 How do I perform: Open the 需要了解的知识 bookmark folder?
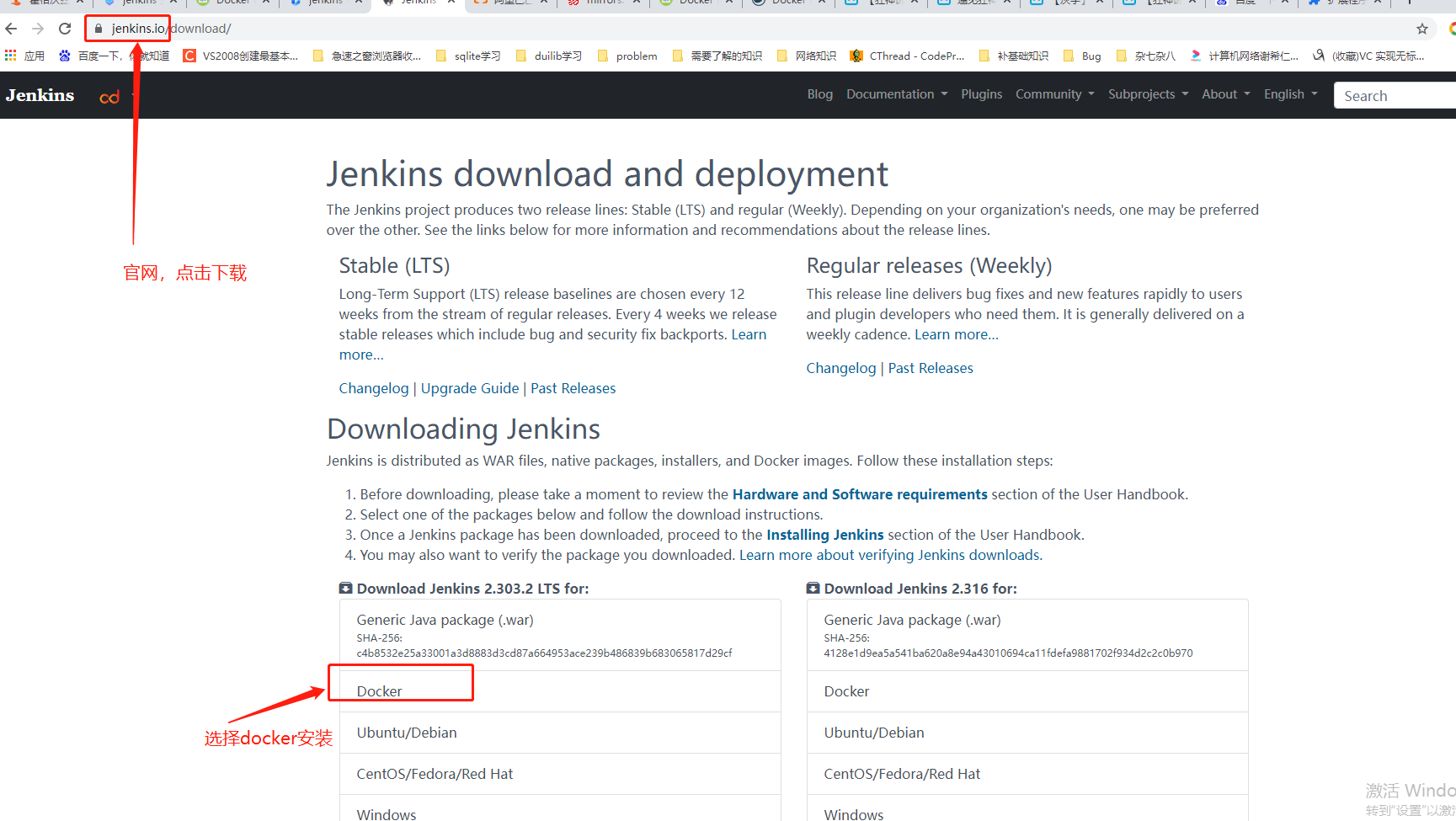click(717, 56)
